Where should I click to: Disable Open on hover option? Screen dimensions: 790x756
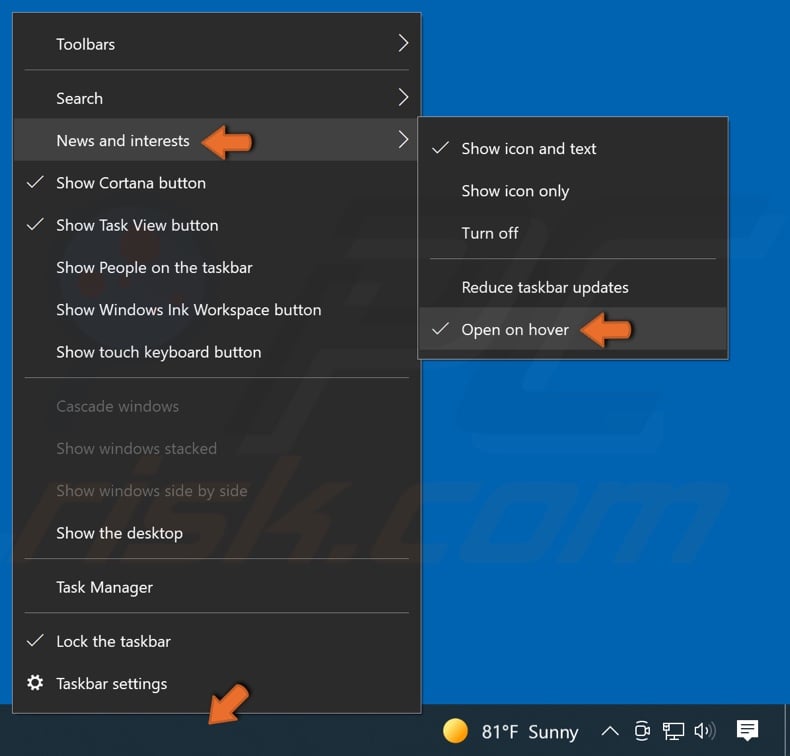pyautogui.click(x=573, y=329)
